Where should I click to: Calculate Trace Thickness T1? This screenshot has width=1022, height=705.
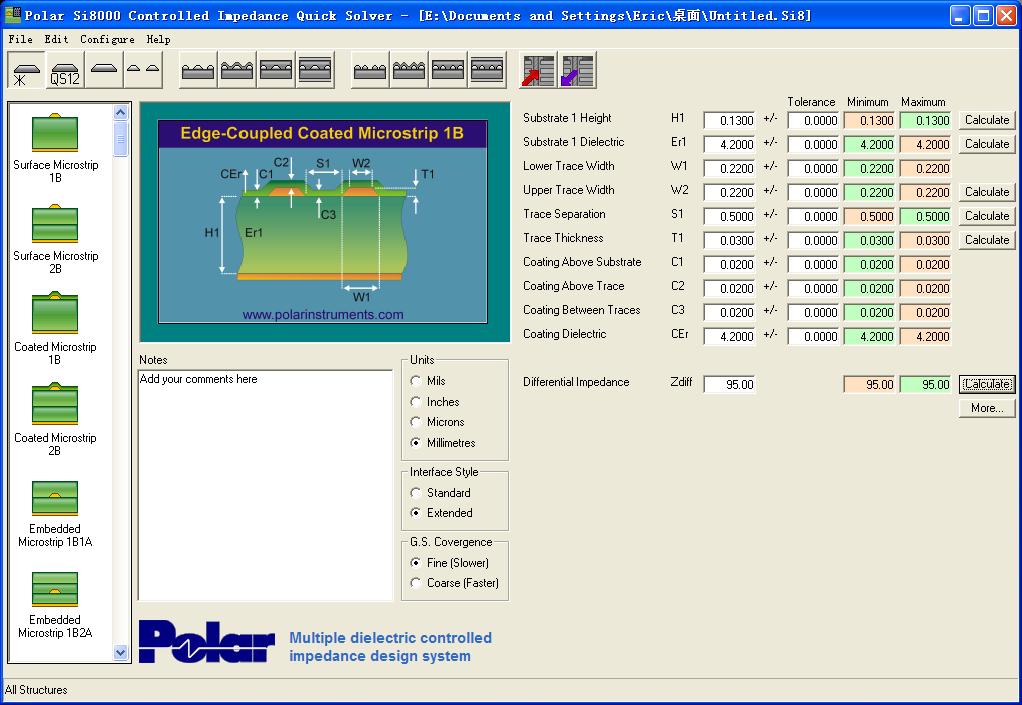click(987, 240)
